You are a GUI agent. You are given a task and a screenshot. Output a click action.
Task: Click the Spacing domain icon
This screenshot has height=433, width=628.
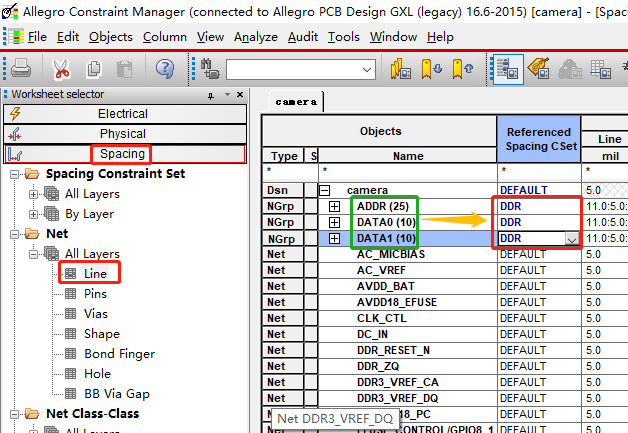point(15,154)
